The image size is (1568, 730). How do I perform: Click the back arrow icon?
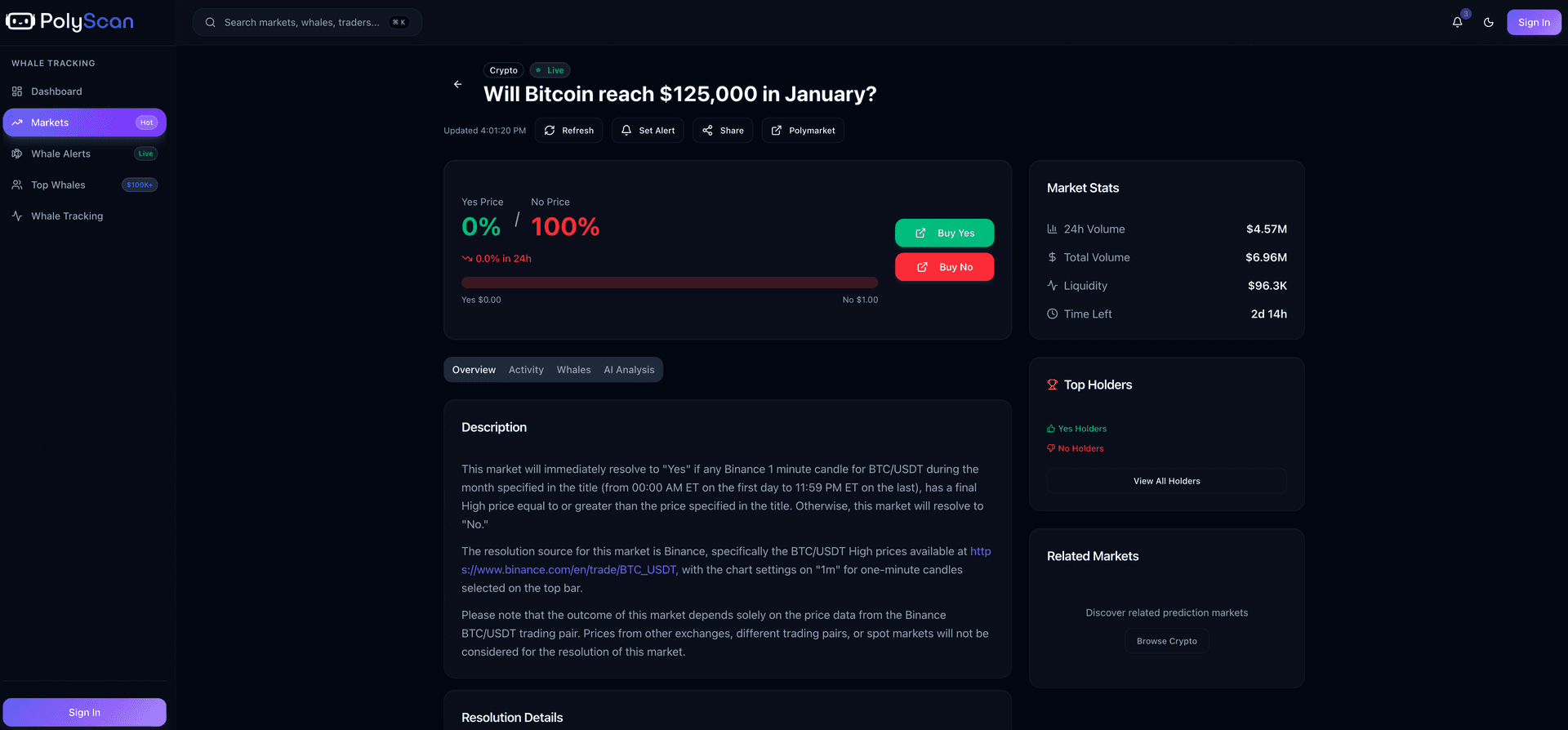point(457,84)
